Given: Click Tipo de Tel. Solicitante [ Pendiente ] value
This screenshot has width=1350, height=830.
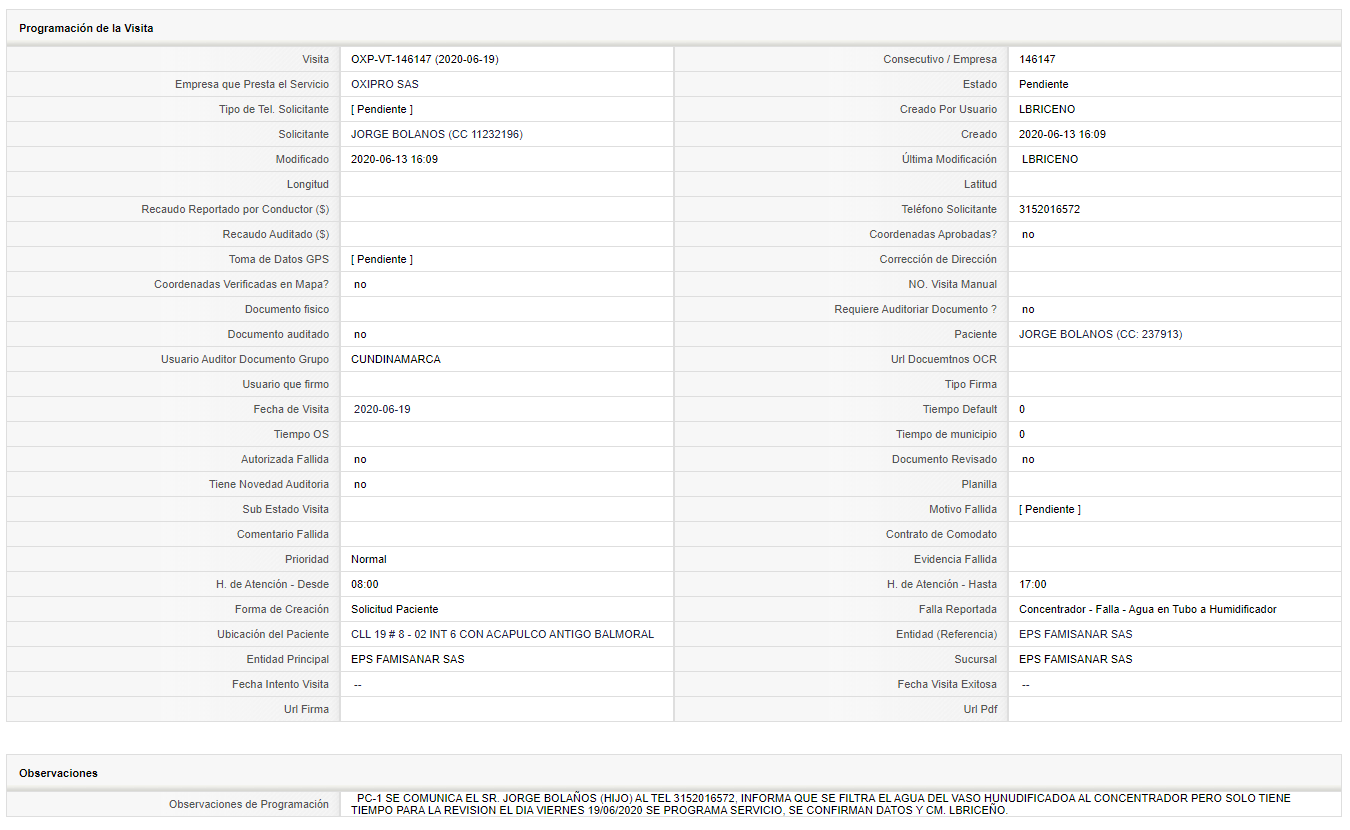Looking at the screenshot, I should [x=382, y=110].
